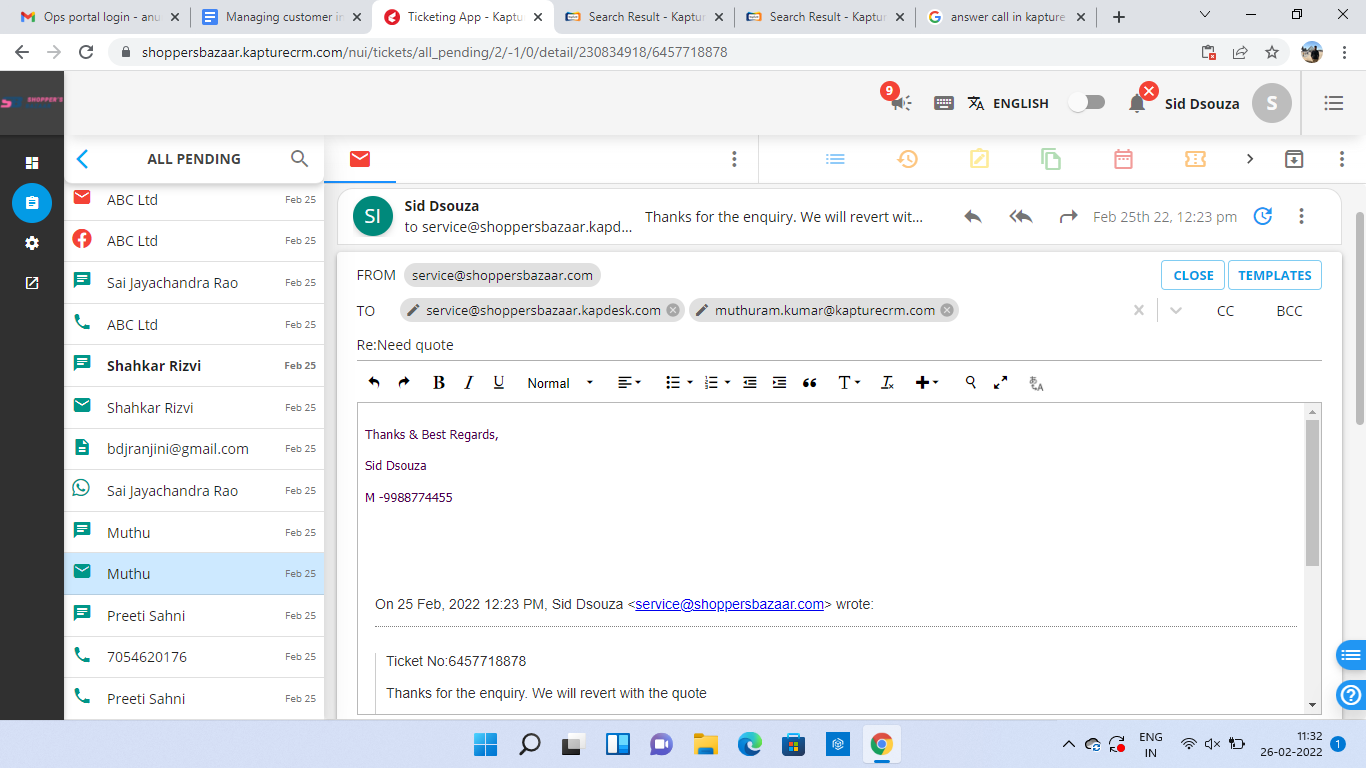Viewport: 1366px width, 768px height.
Task: Open the bullet list dropdown
Action: (x=679, y=382)
